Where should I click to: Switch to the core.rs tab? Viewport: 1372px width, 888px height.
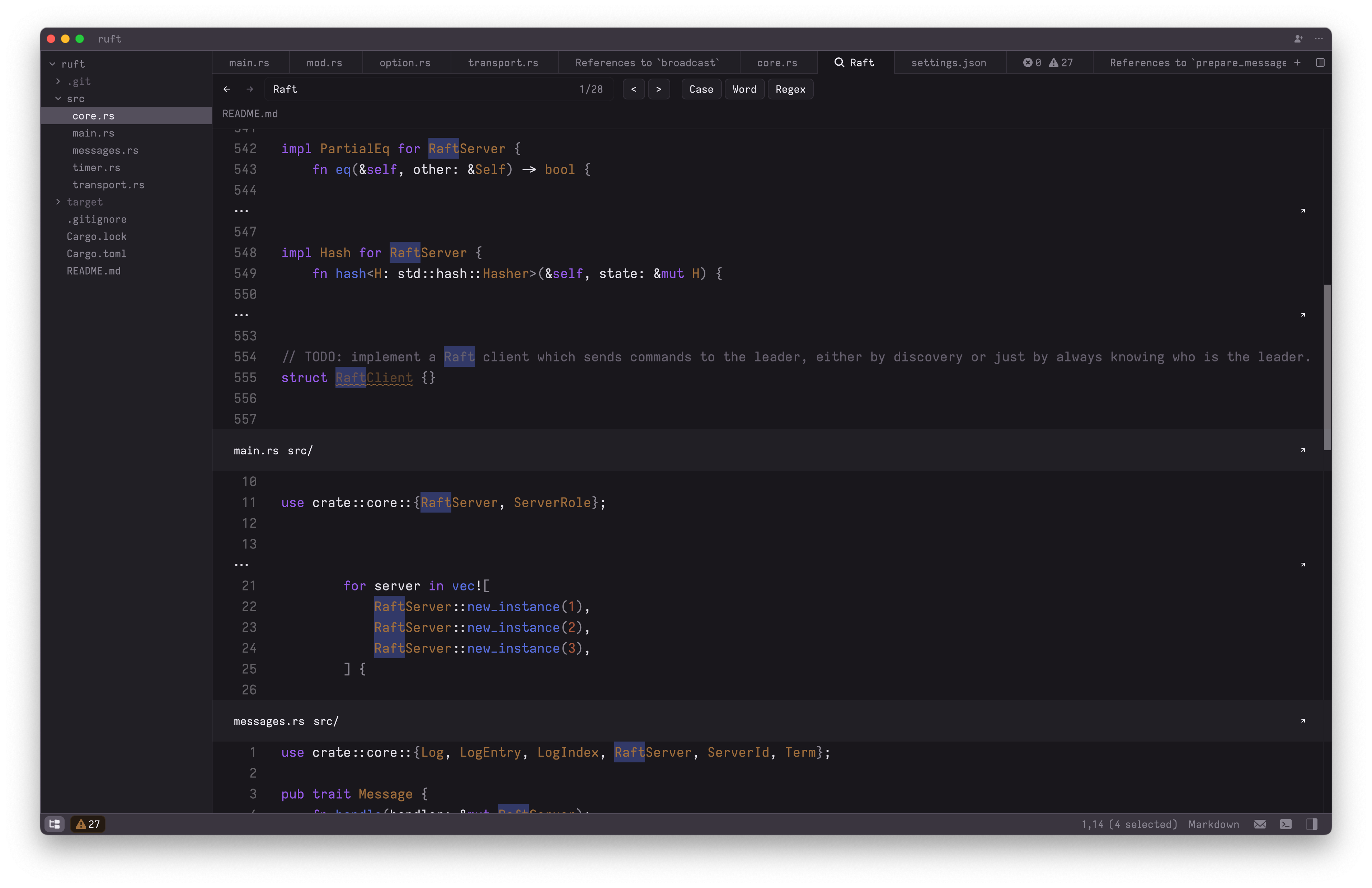[x=777, y=62]
